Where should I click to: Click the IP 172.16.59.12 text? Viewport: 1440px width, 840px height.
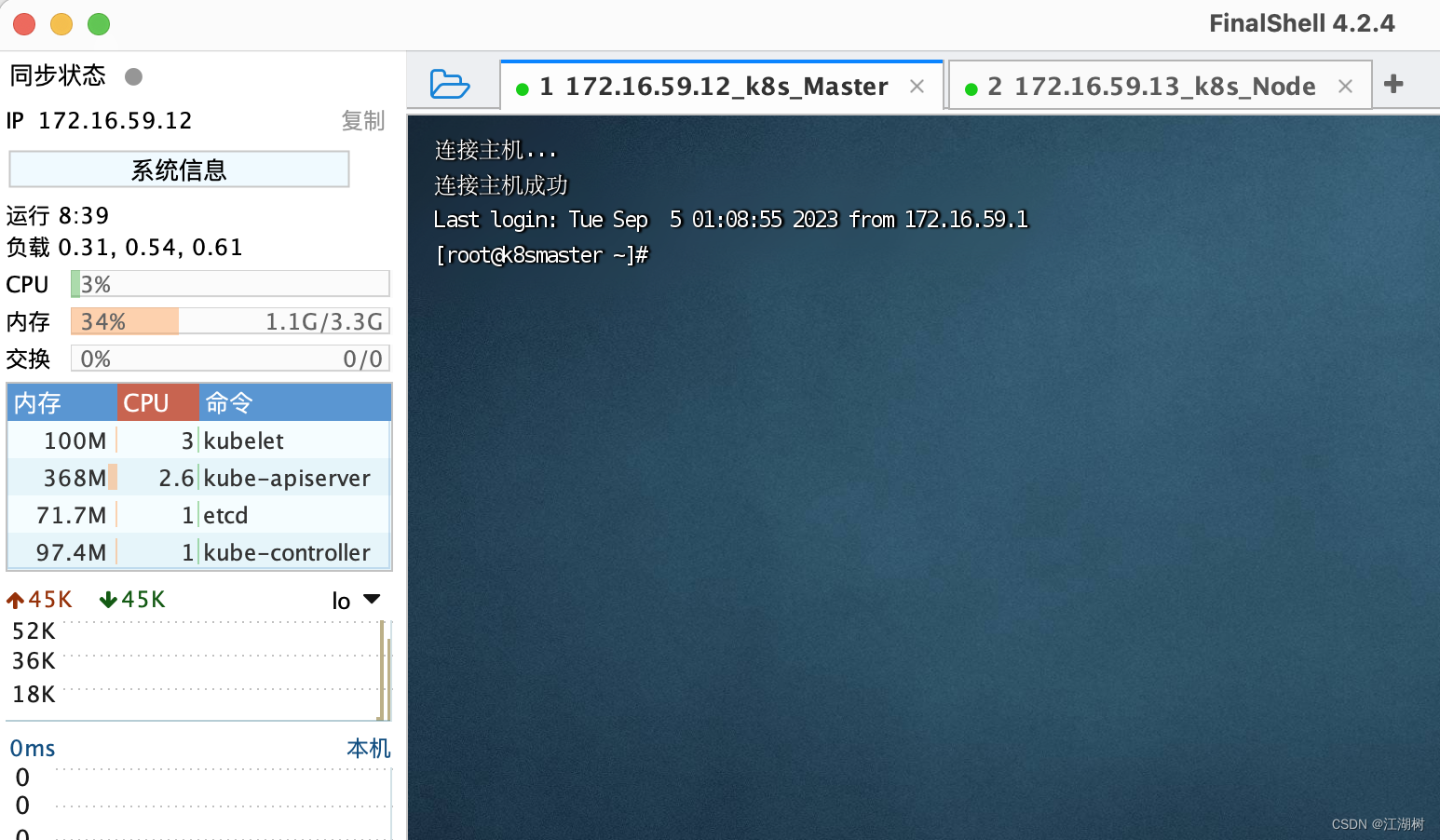pos(99,121)
